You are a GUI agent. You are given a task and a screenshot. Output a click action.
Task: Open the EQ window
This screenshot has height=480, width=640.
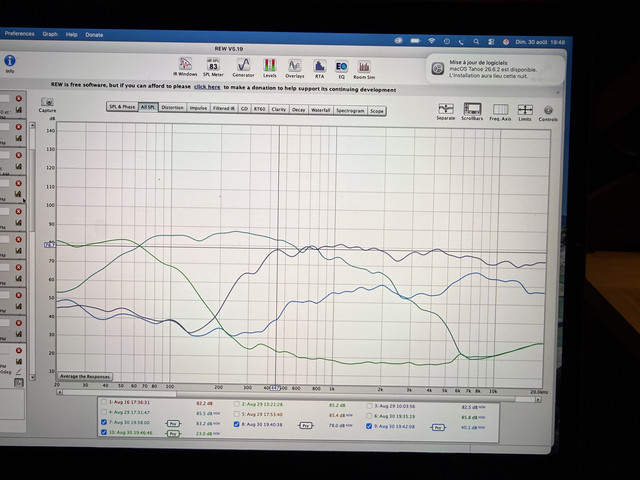pyautogui.click(x=341, y=69)
